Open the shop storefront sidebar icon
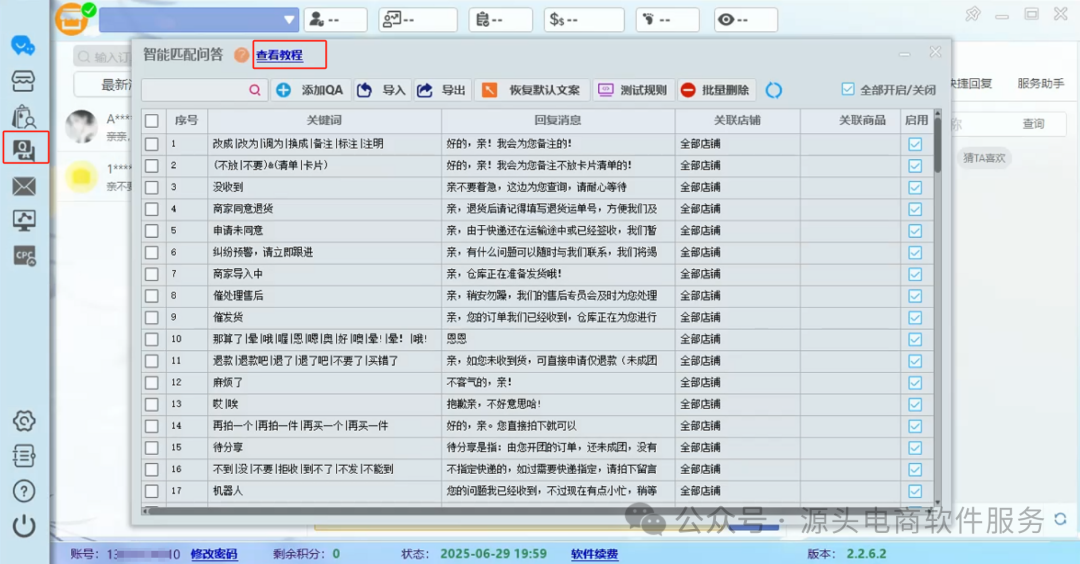The image size is (1080, 564). (23, 81)
